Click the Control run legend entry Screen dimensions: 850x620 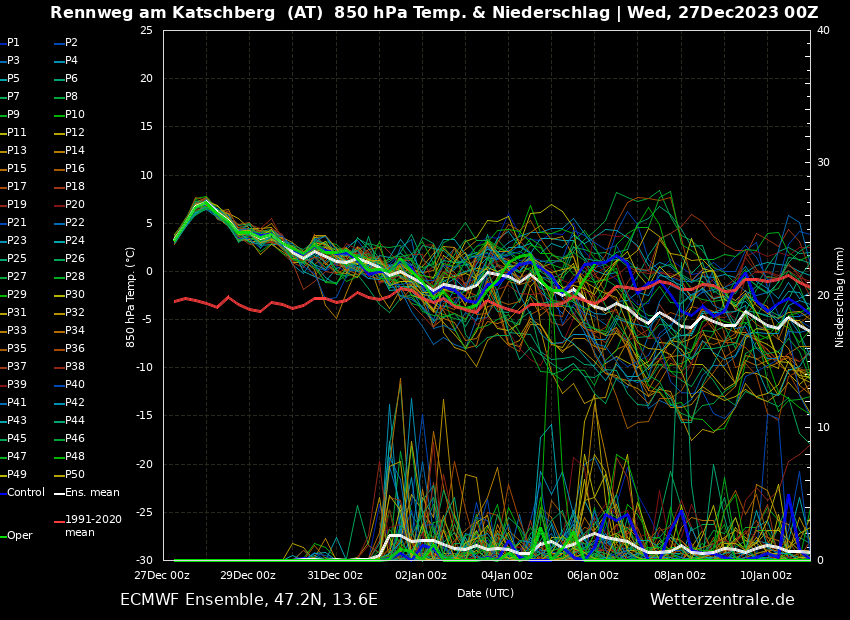pos(25,493)
